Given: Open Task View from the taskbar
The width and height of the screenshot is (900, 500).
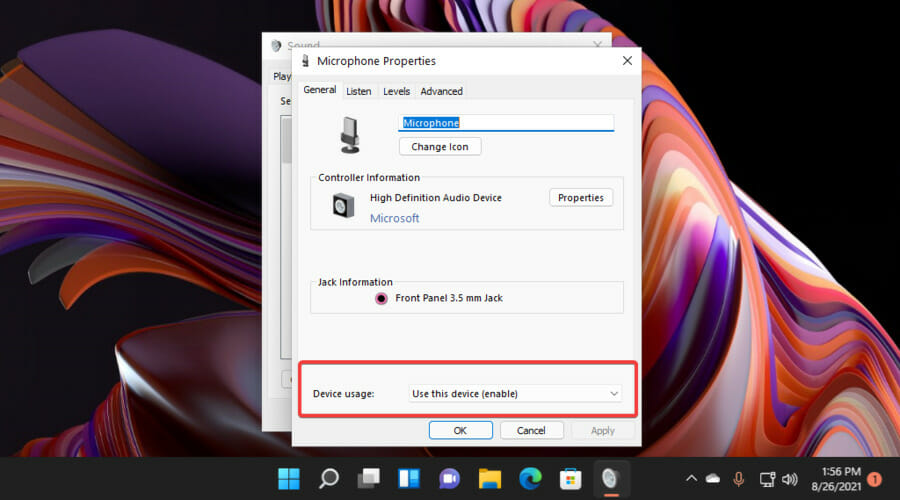Looking at the screenshot, I should coord(369,478).
